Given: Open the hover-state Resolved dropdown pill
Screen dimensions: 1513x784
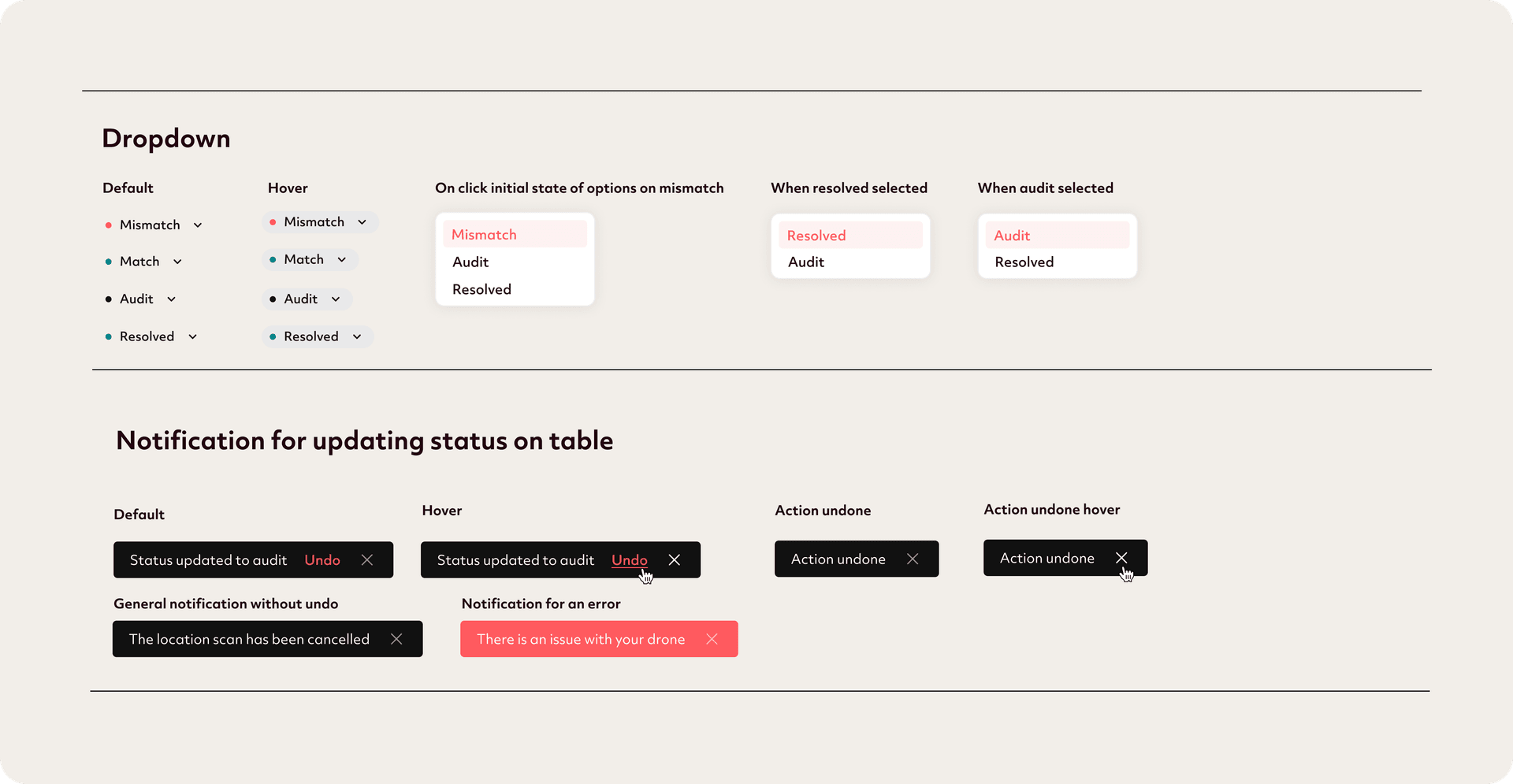Looking at the screenshot, I should click(x=317, y=337).
